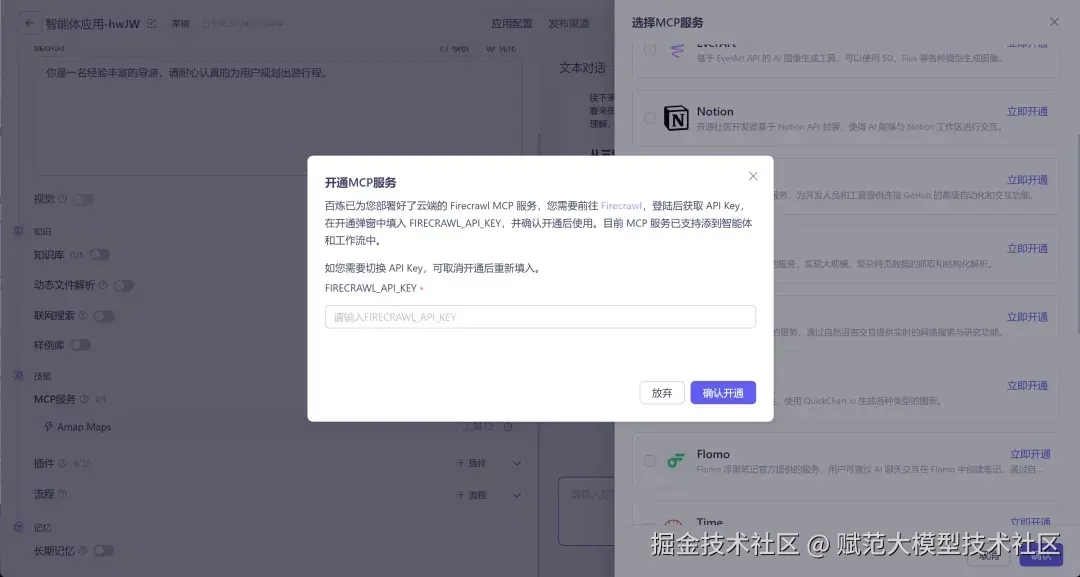Image resolution: width=1080 pixels, height=577 pixels.
Task: Select the Amap Maps skill icon
Action: [46, 426]
